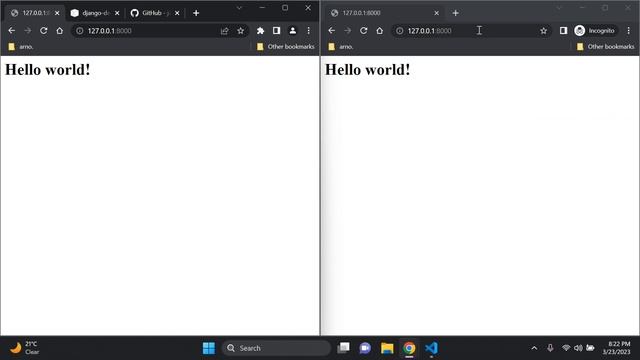
Task: Select 127.0.0.1:8000 tab in Incognito window
Action: [385, 13]
